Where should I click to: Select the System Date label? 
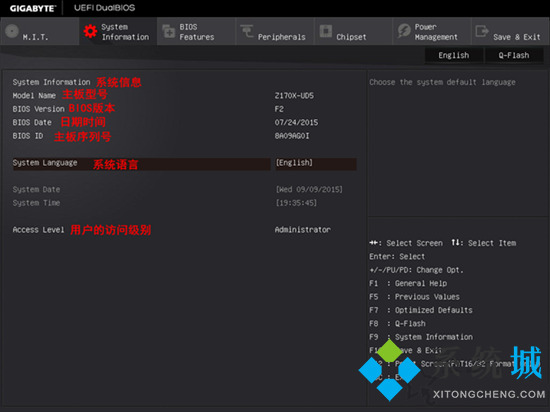(36, 190)
